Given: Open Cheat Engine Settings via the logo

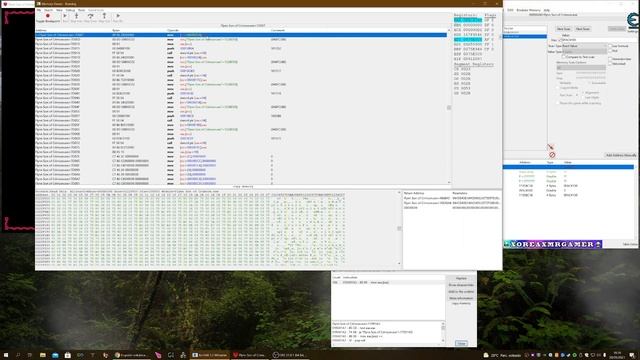Looking at the screenshot, I should click(x=633, y=21).
